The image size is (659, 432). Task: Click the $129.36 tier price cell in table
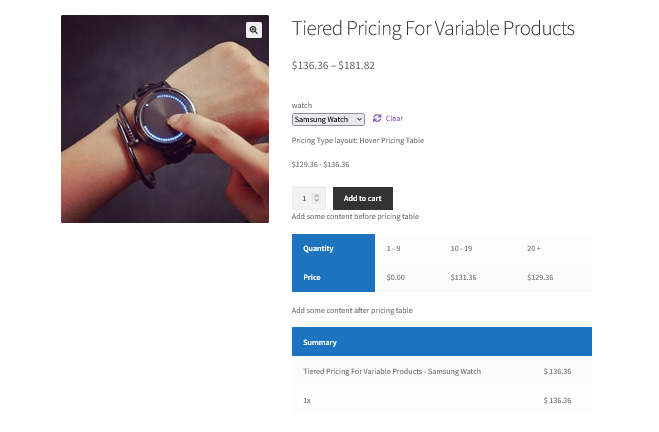[540, 277]
